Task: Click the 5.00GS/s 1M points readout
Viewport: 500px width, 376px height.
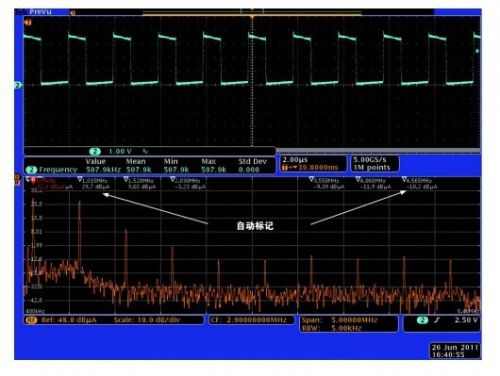Action: [374, 164]
